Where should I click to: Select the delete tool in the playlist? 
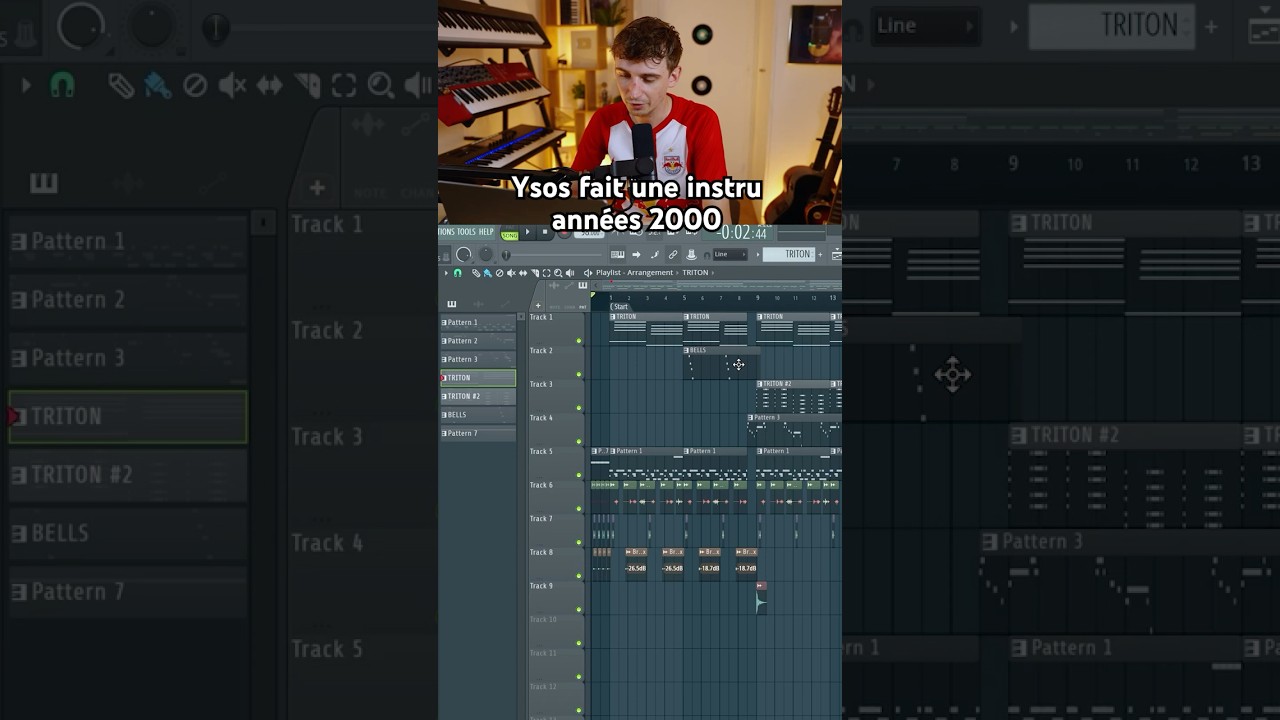[x=500, y=273]
